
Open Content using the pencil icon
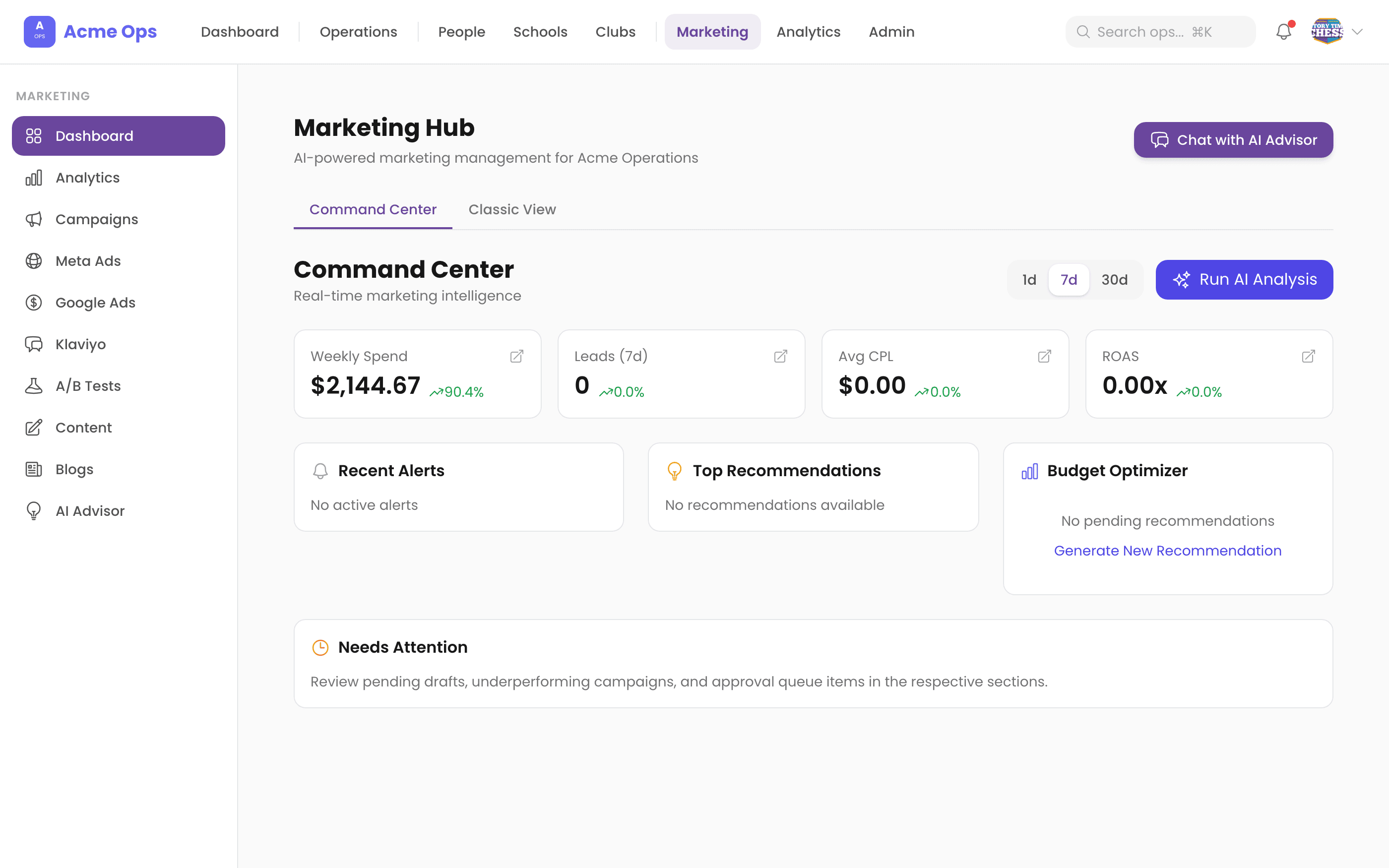point(34,427)
